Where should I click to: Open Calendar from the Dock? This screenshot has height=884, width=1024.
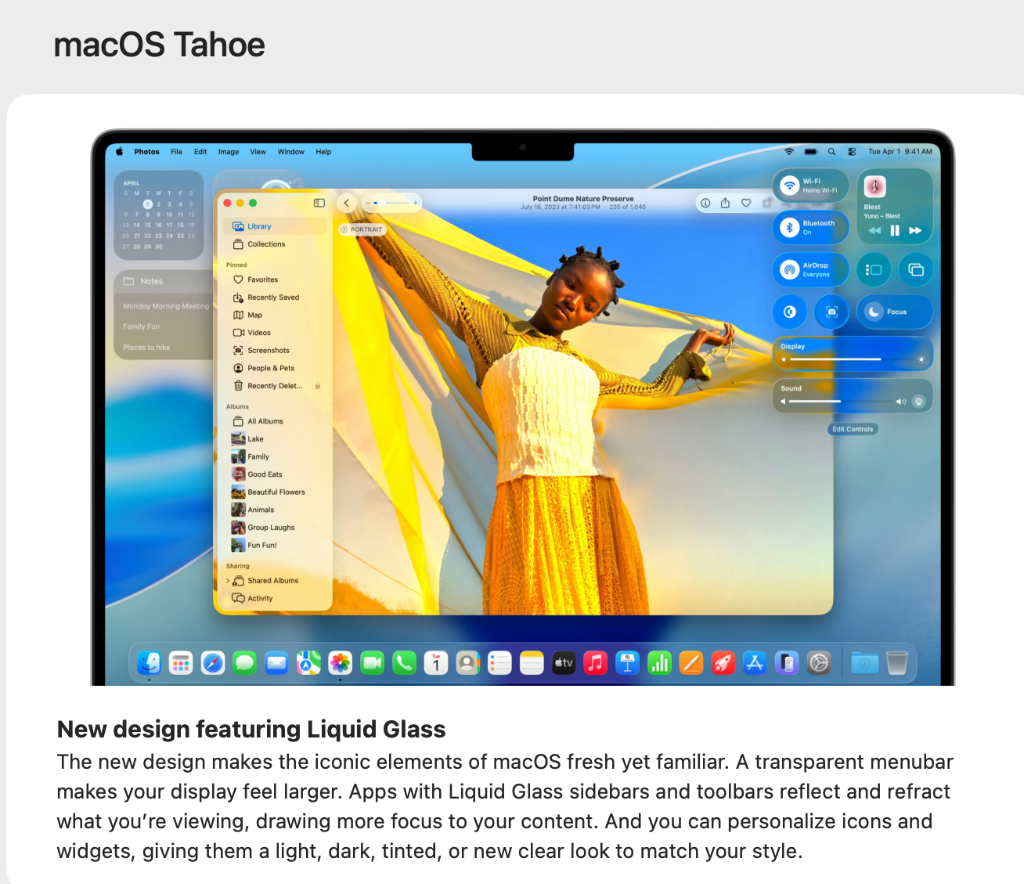pyautogui.click(x=436, y=663)
